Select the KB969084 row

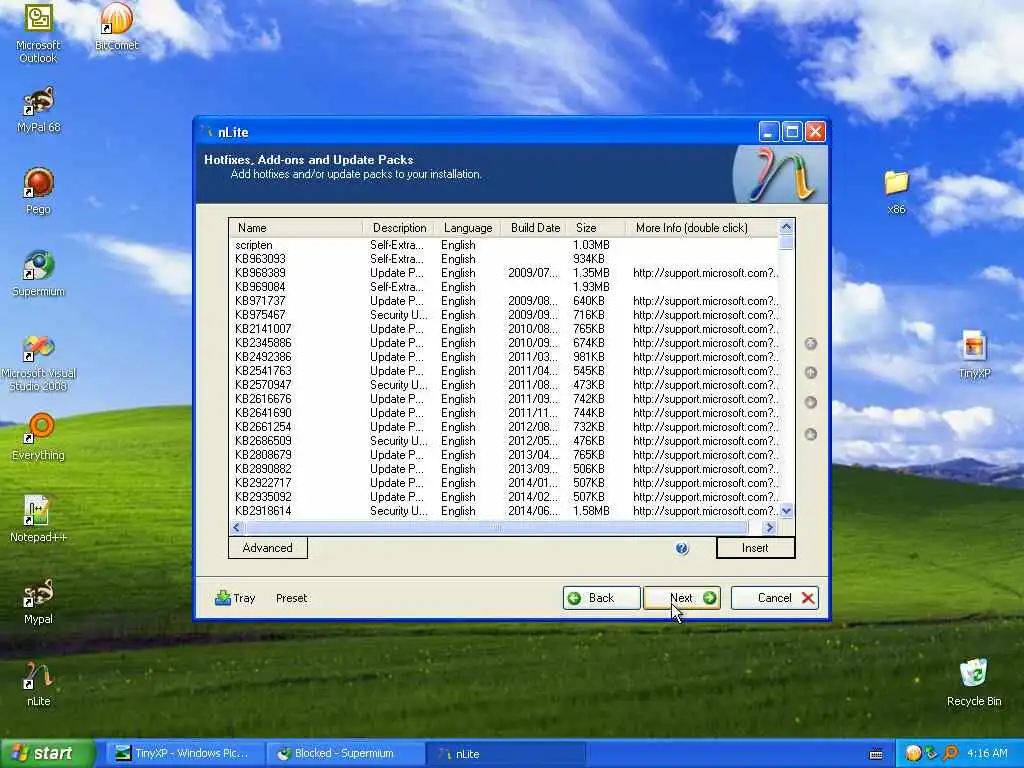coord(504,287)
